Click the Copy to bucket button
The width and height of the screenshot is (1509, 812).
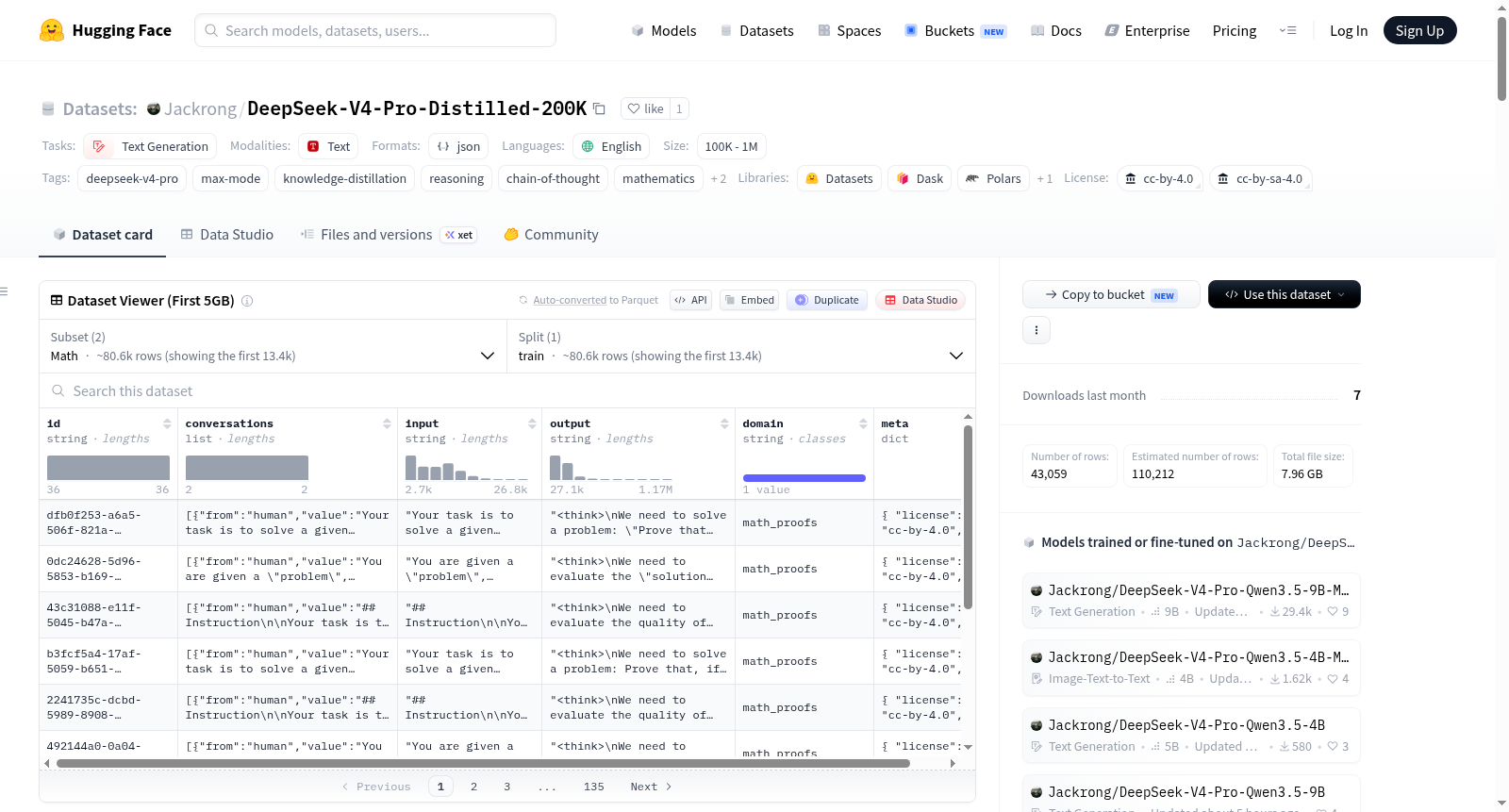coord(1111,294)
